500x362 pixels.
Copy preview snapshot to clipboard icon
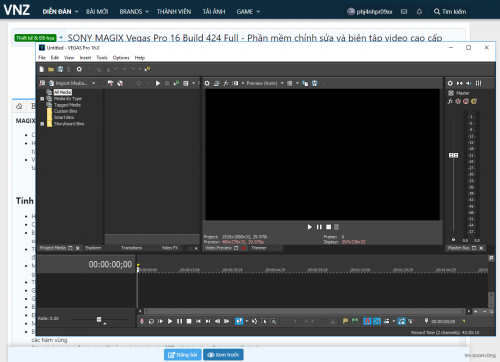(305, 83)
